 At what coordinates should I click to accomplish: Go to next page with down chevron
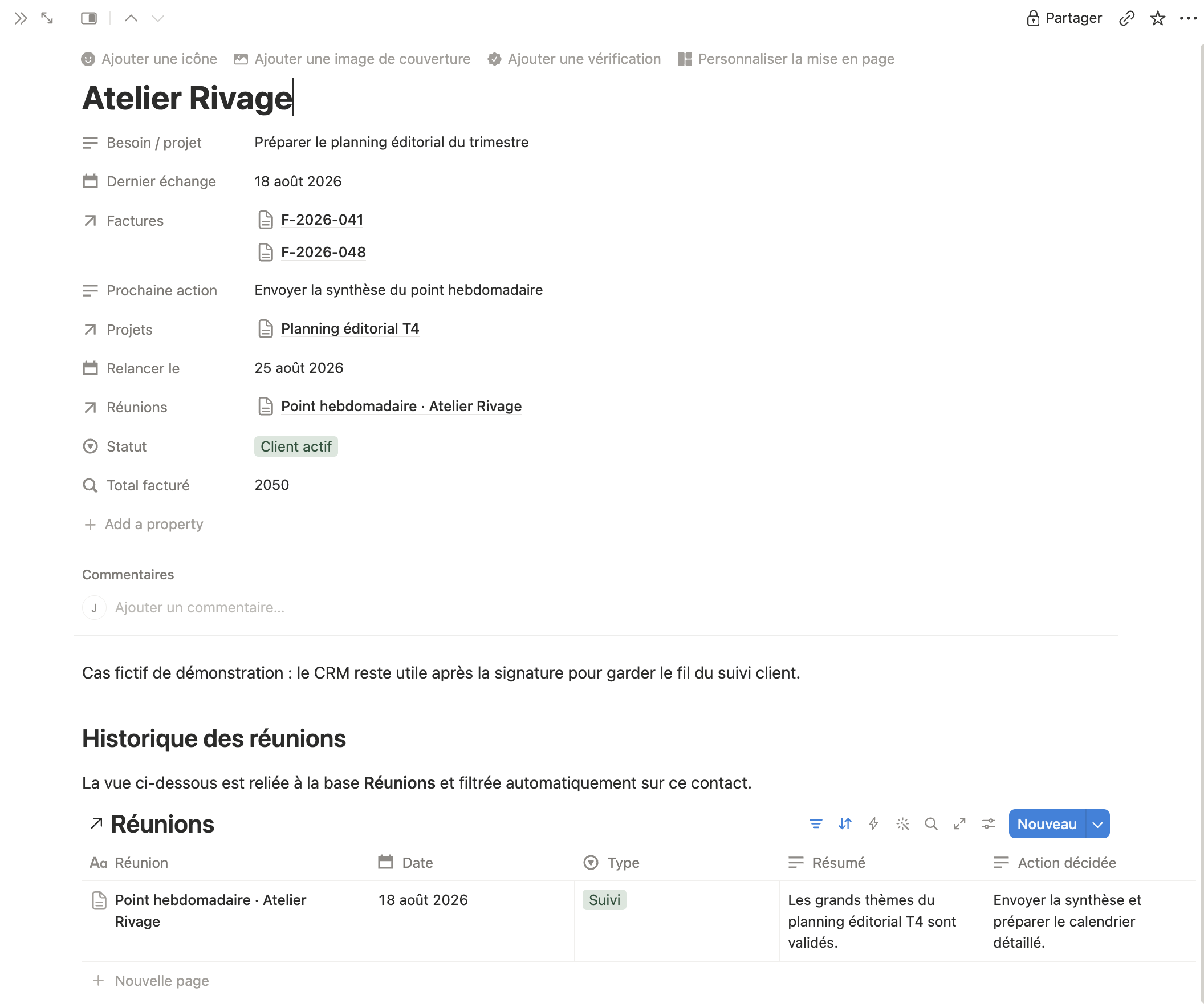pos(158,18)
